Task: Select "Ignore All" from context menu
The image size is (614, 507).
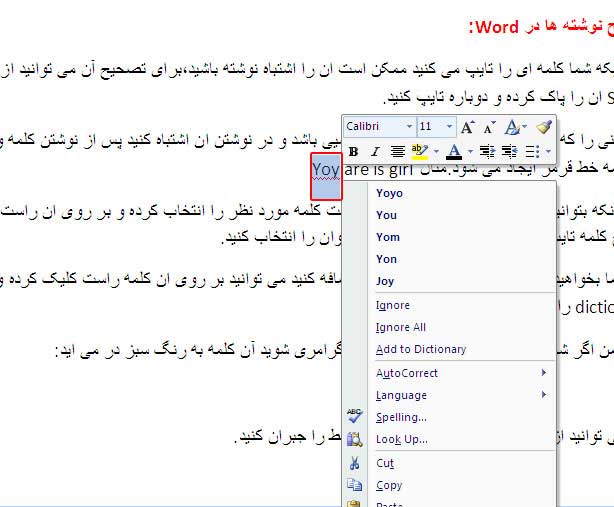Action: [x=401, y=327]
